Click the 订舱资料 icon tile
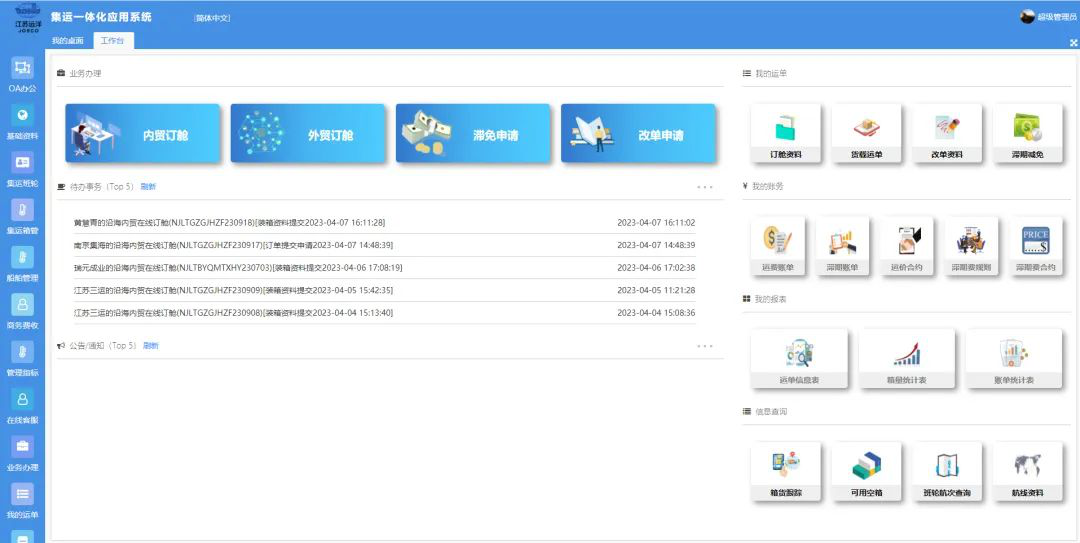The width and height of the screenshot is (1080, 543). pyautogui.click(x=785, y=133)
